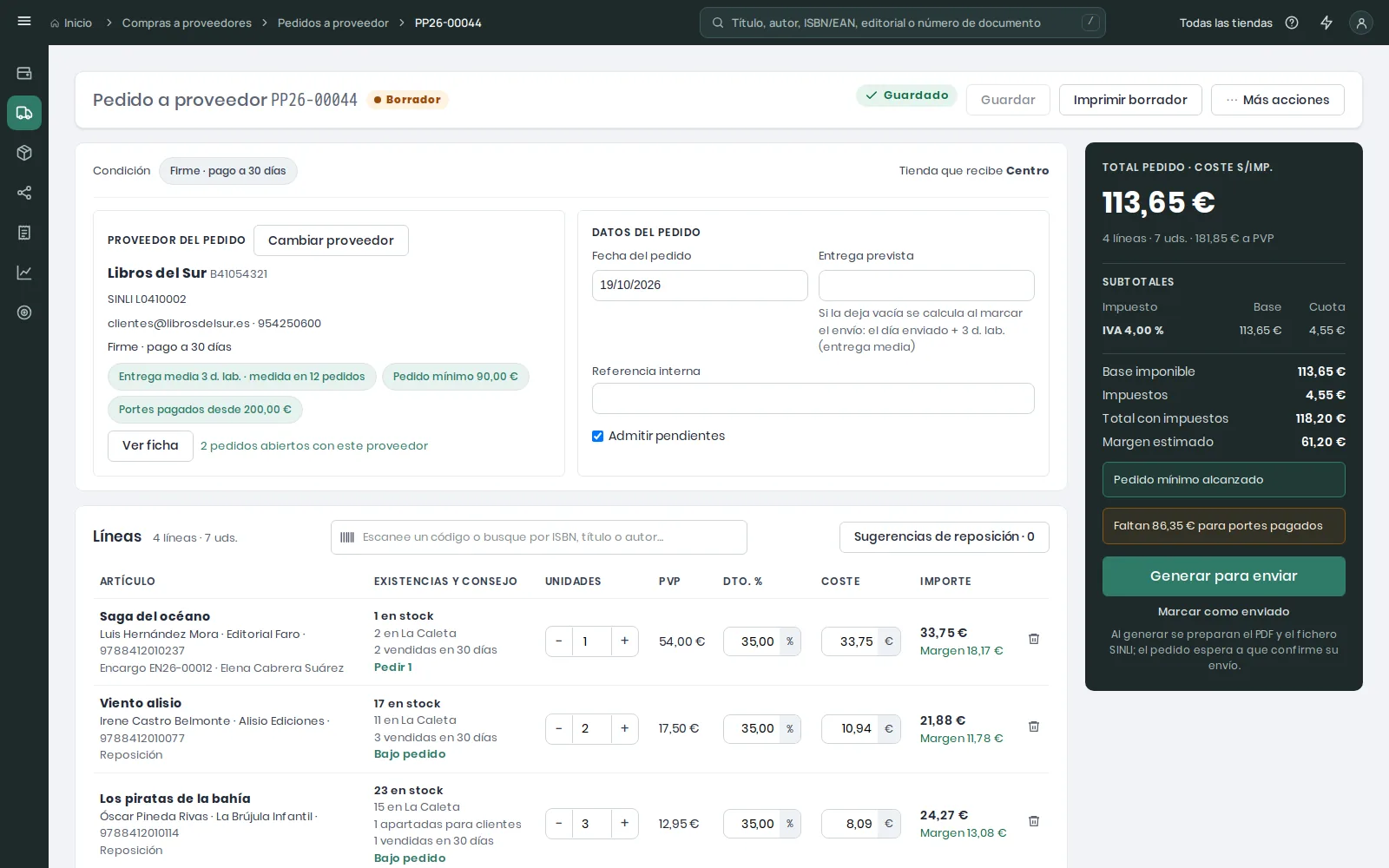Increase units for Viento alisio
Viewport: 1389px width, 868px height.
pyautogui.click(x=625, y=728)
